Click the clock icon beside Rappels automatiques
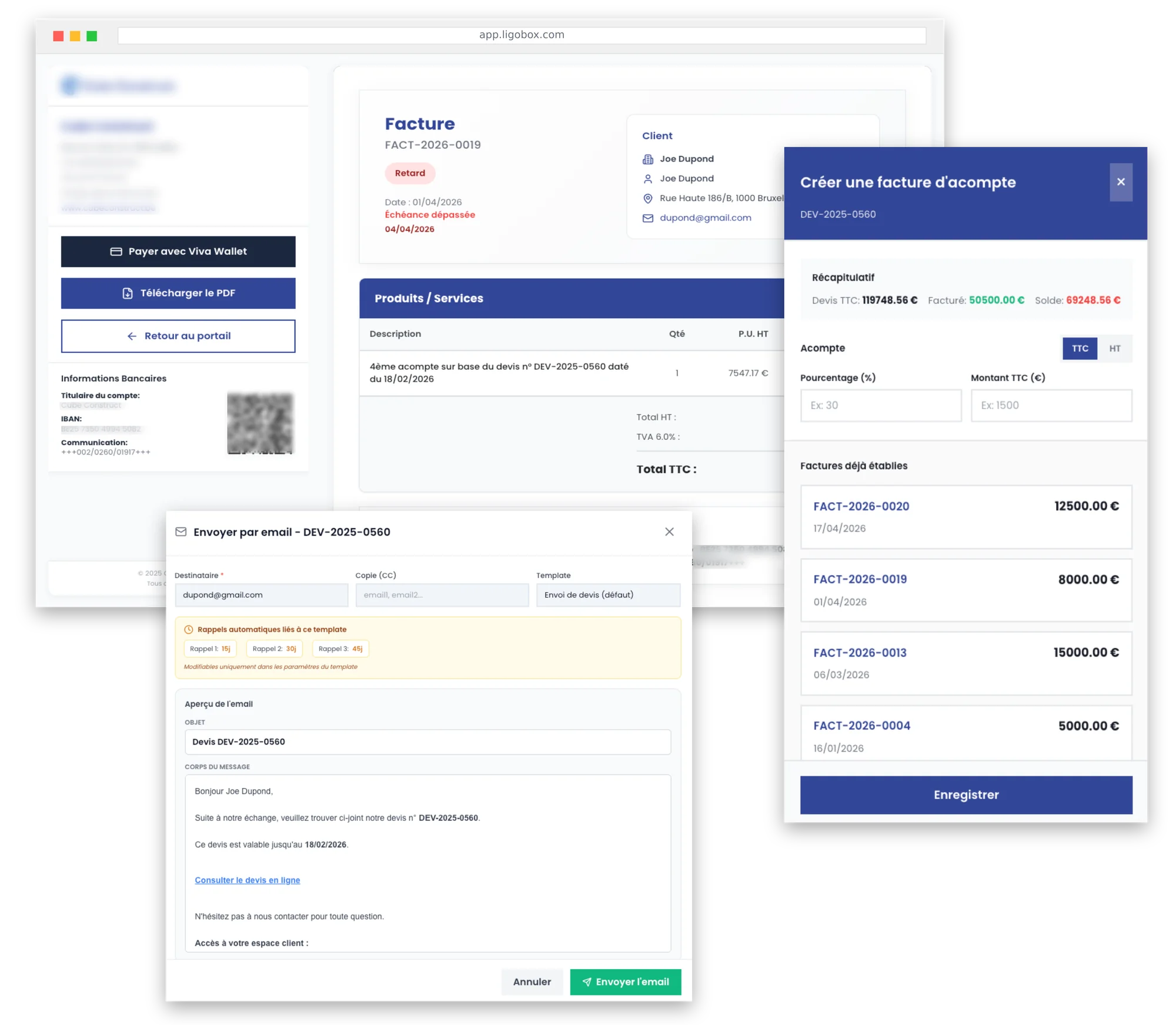This screenshot has height=1025, width=1176. point(189,630)
